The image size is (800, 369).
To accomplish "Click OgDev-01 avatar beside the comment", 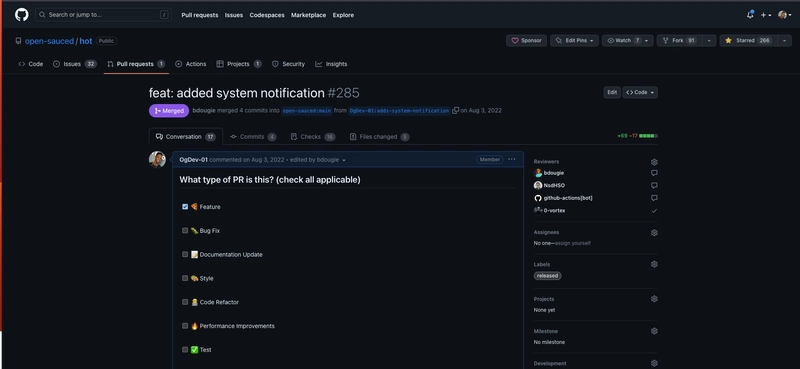I will pyautogui.click(x=157, y=159).
